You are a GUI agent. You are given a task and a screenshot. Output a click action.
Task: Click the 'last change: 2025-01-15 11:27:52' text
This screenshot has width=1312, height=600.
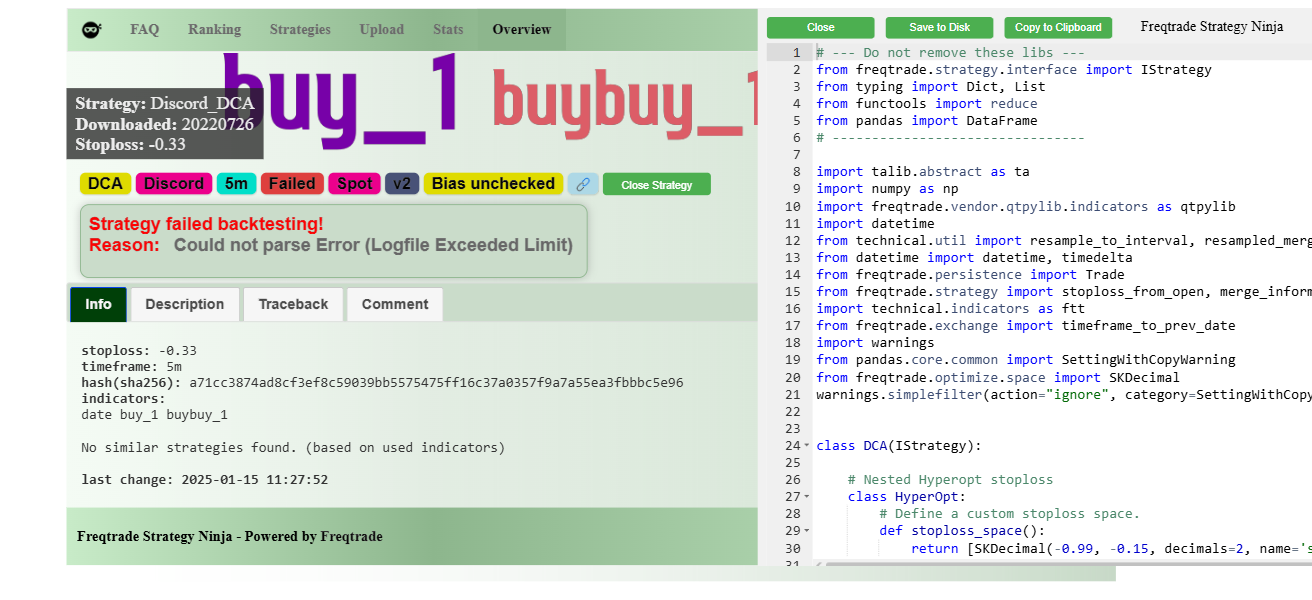(205, 479)
